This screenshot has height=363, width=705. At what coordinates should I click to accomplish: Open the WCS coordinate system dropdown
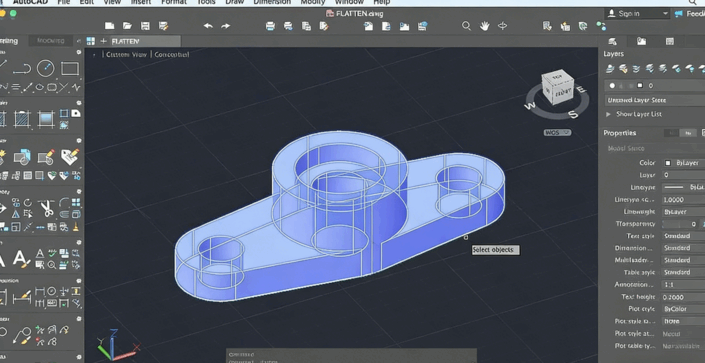coord(558,132)
